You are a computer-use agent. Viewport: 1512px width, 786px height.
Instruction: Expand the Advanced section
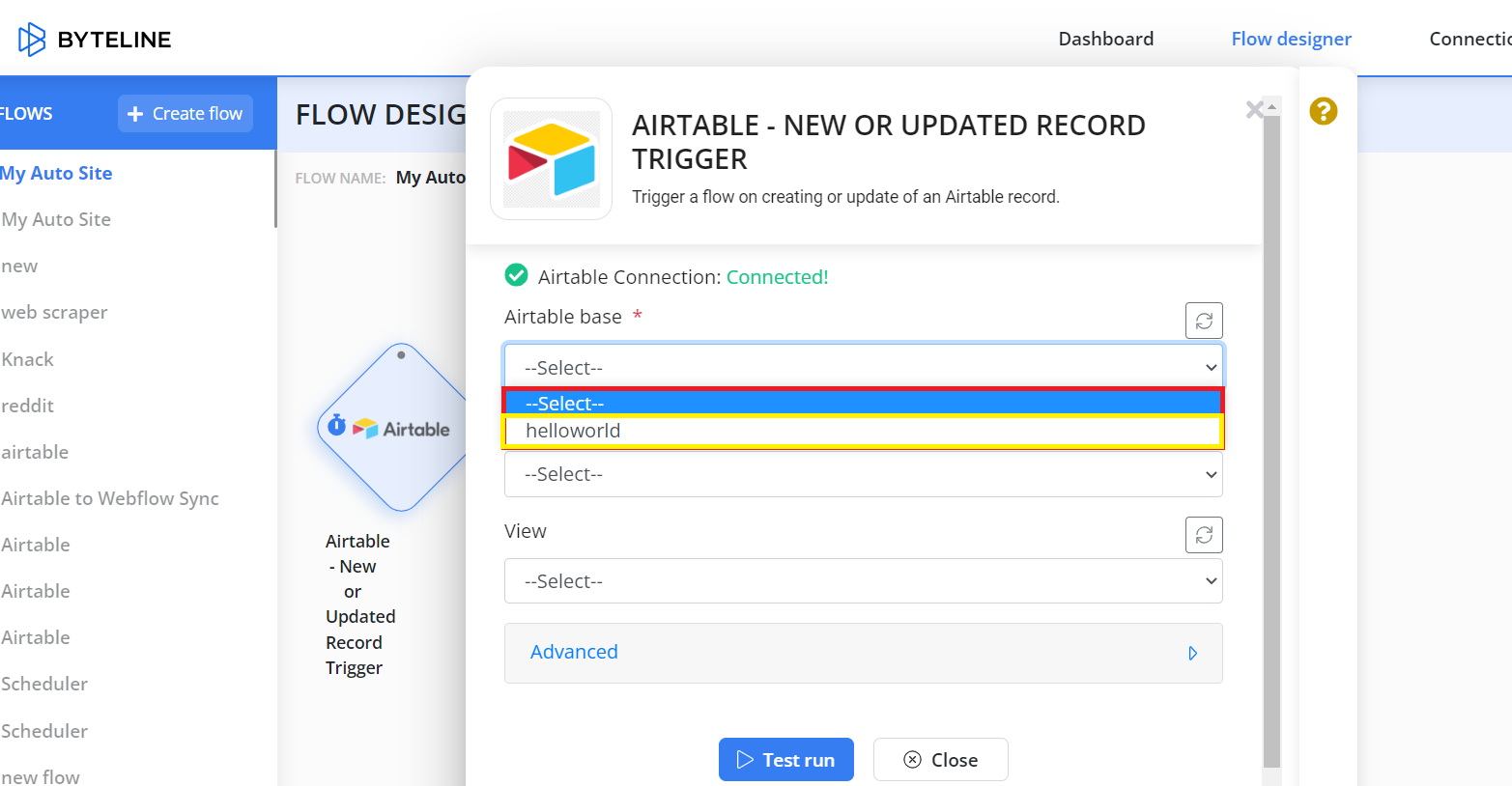[864, 653]
